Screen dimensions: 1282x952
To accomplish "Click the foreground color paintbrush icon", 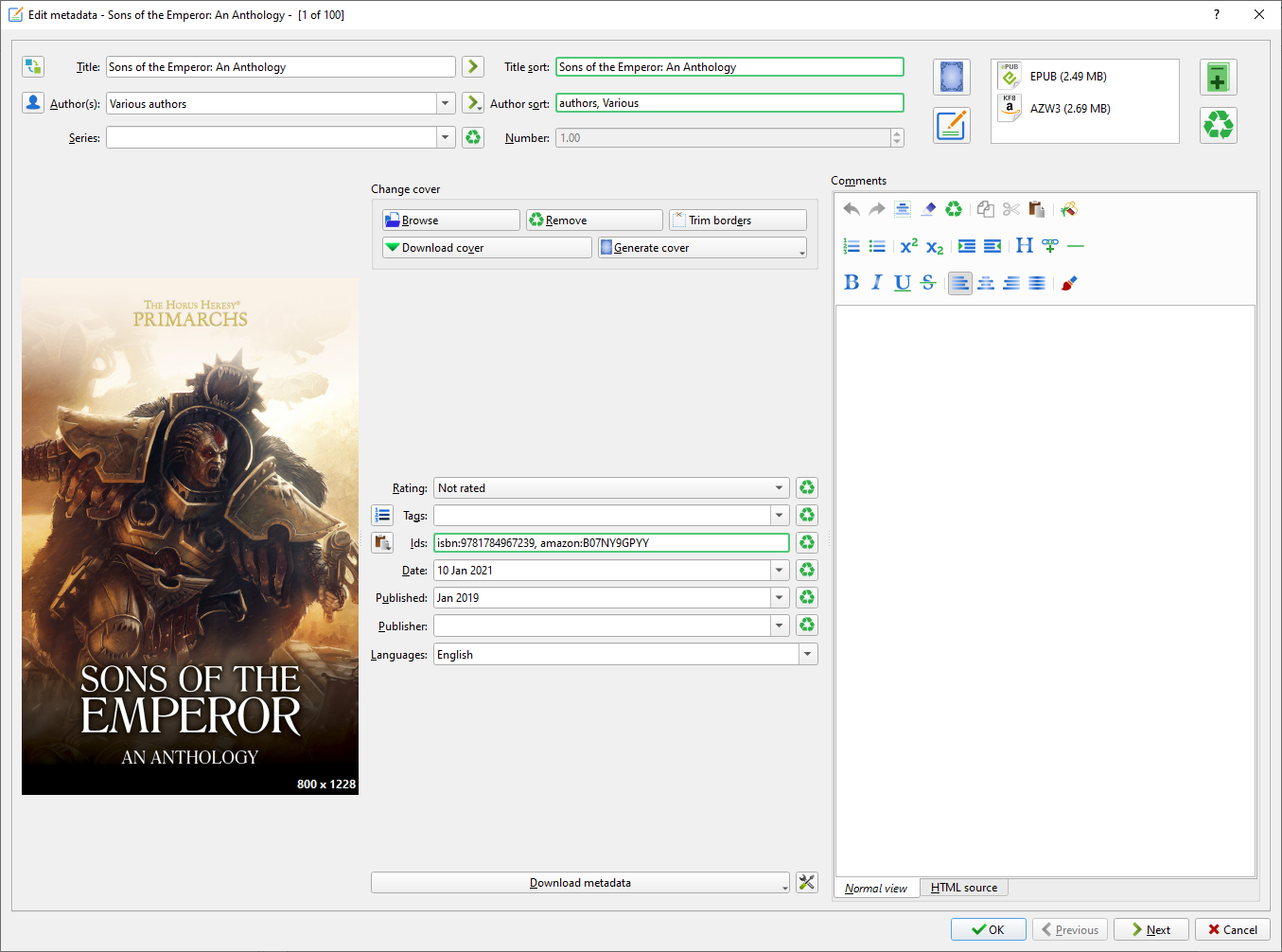I will (x=1069, y=283).
